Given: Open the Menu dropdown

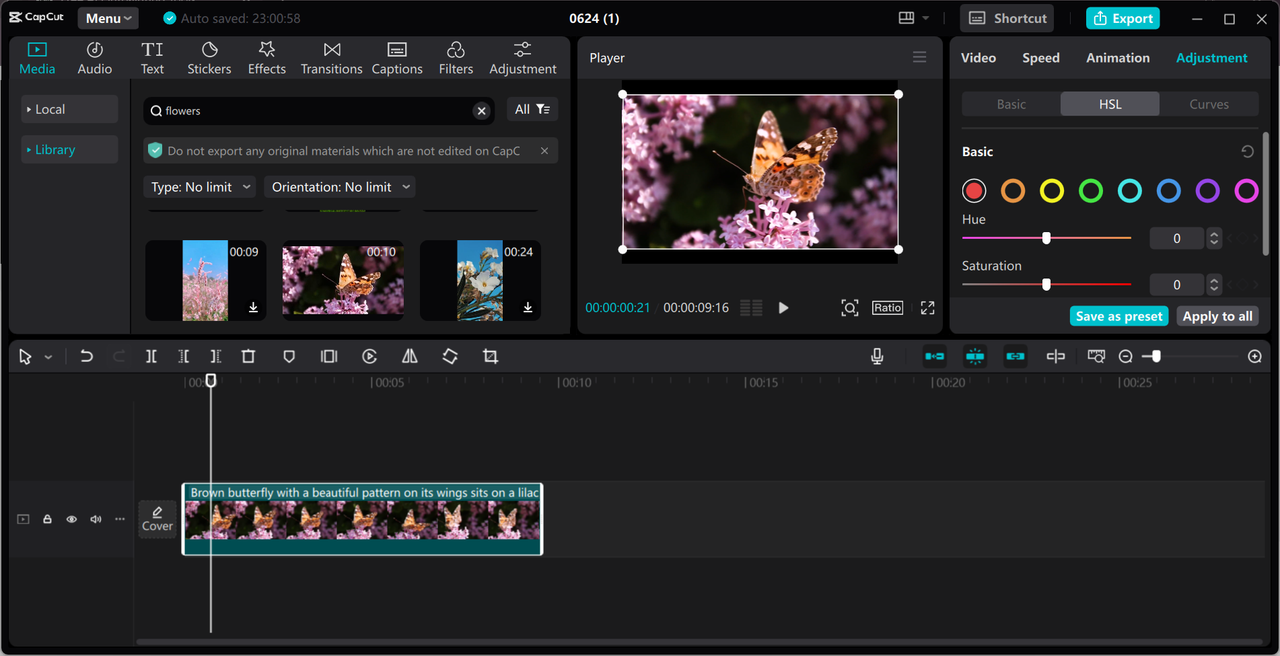Looking at the screenshot, I should point(108,18).
